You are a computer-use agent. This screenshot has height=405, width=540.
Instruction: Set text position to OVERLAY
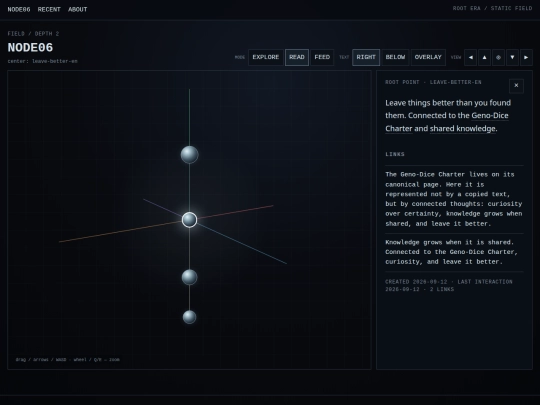tap(428, 58)
